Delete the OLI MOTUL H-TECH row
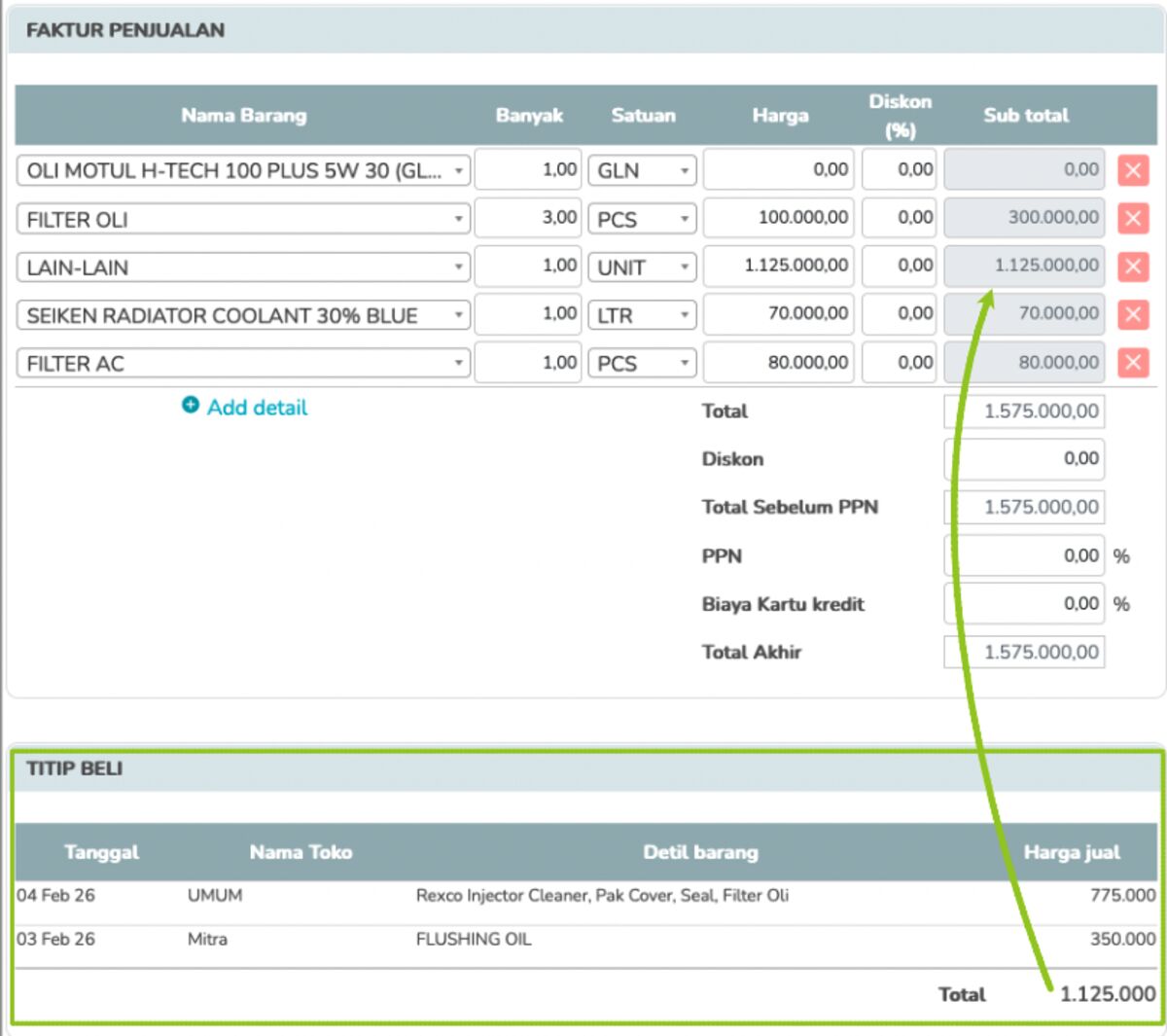This screenshot has width=1167, height=1036. point(1132,170)
